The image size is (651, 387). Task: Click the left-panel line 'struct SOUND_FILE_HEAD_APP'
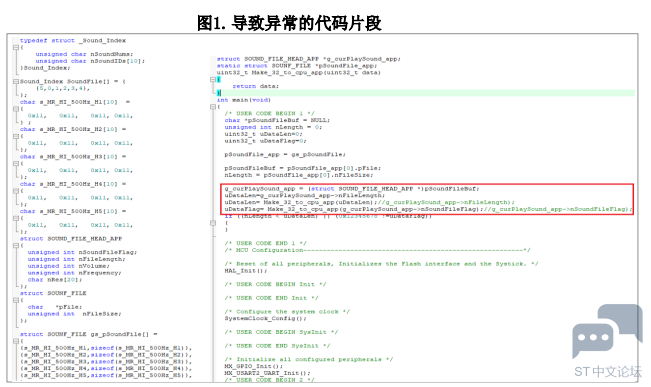[x=71, y=239]
